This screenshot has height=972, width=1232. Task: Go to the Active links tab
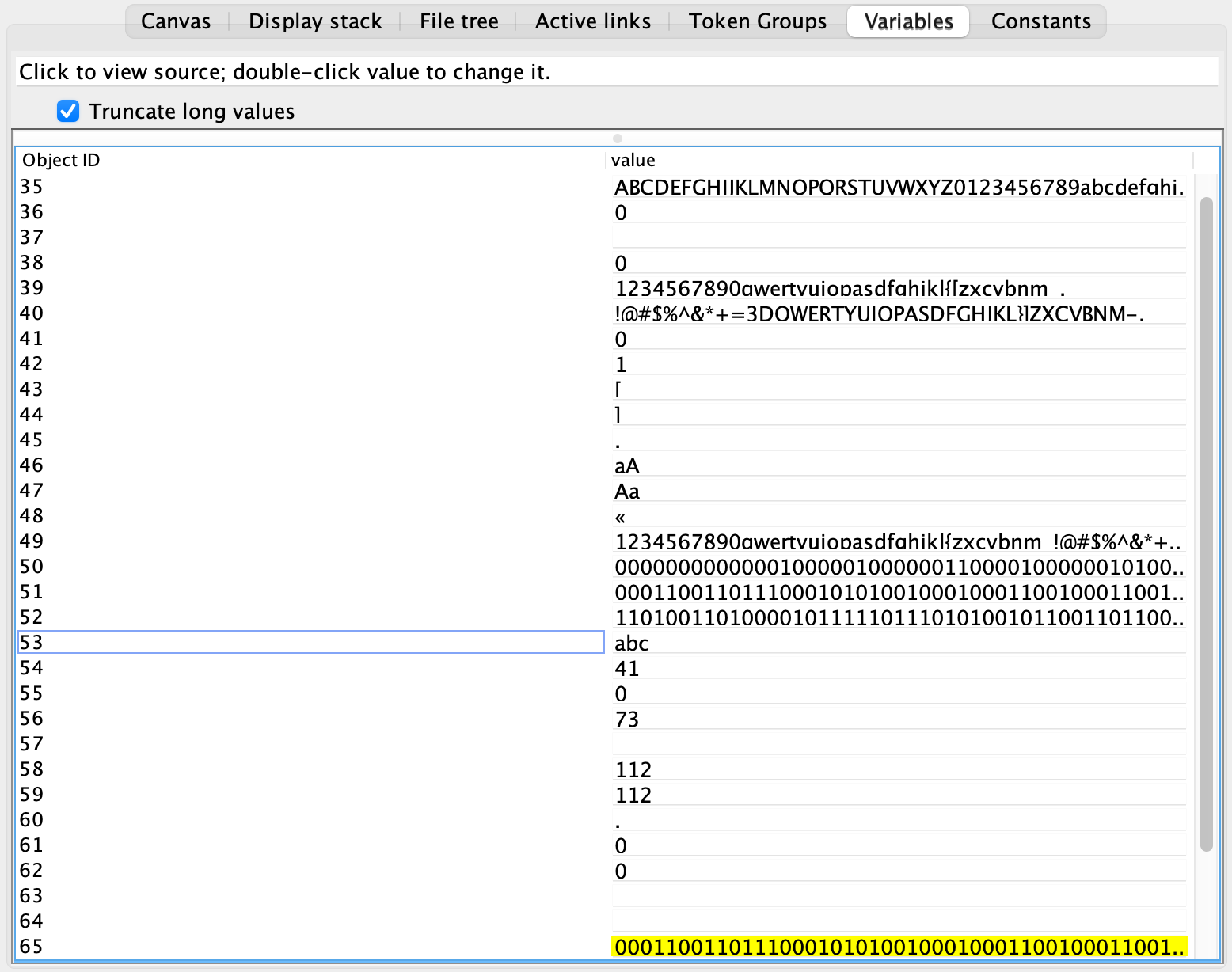[x=593, y=21]
